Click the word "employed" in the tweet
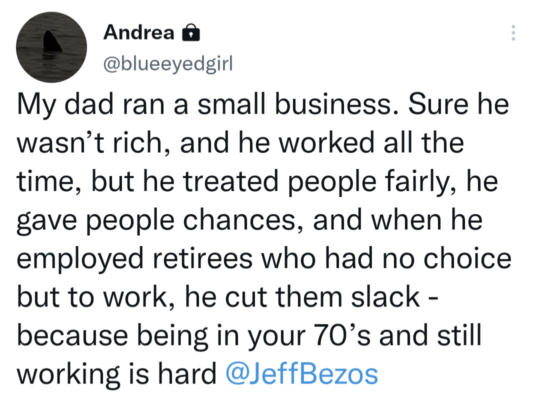Screen dimensions: 540x400 click(x=80, y=259)
